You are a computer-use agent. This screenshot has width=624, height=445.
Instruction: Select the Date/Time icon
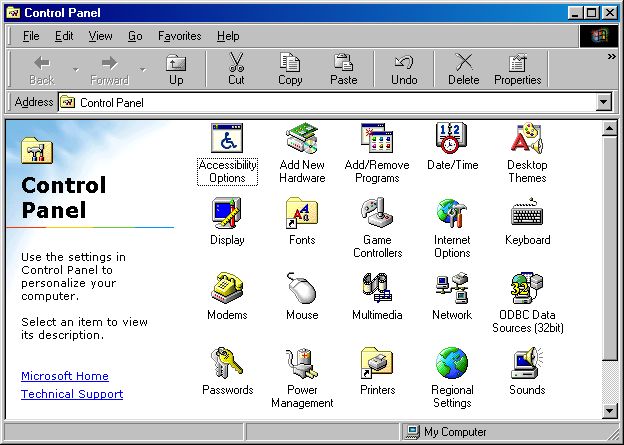(452, 139)
